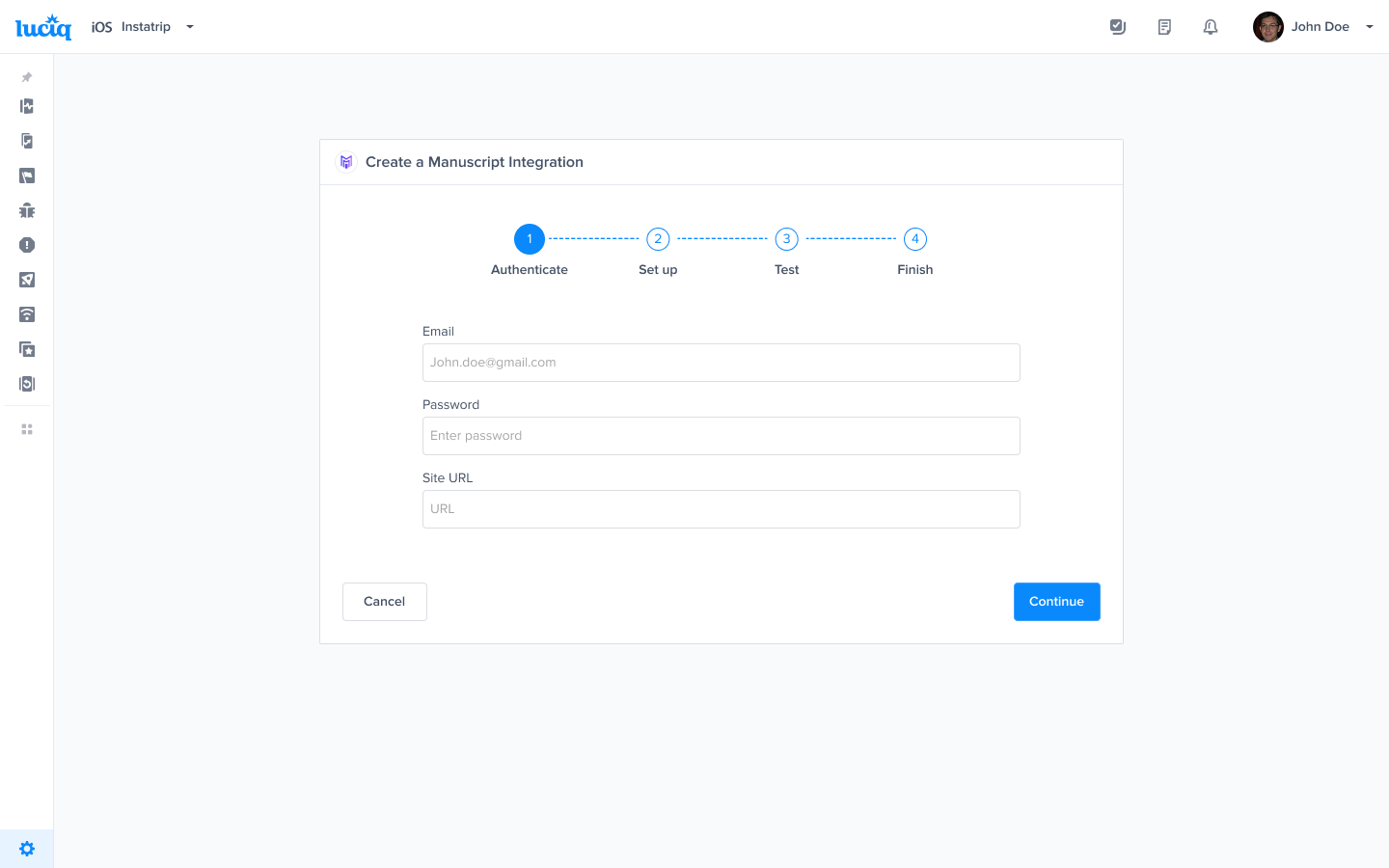This screenshot has height=868, width=1389.
Task: Expand the John Doe account menu arrow
Action: point(1370,27)
